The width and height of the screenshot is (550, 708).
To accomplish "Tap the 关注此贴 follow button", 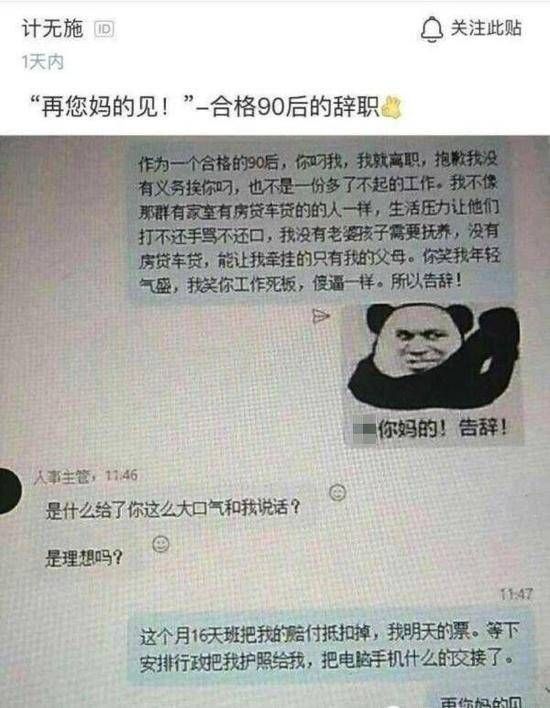I will [471, 28].
